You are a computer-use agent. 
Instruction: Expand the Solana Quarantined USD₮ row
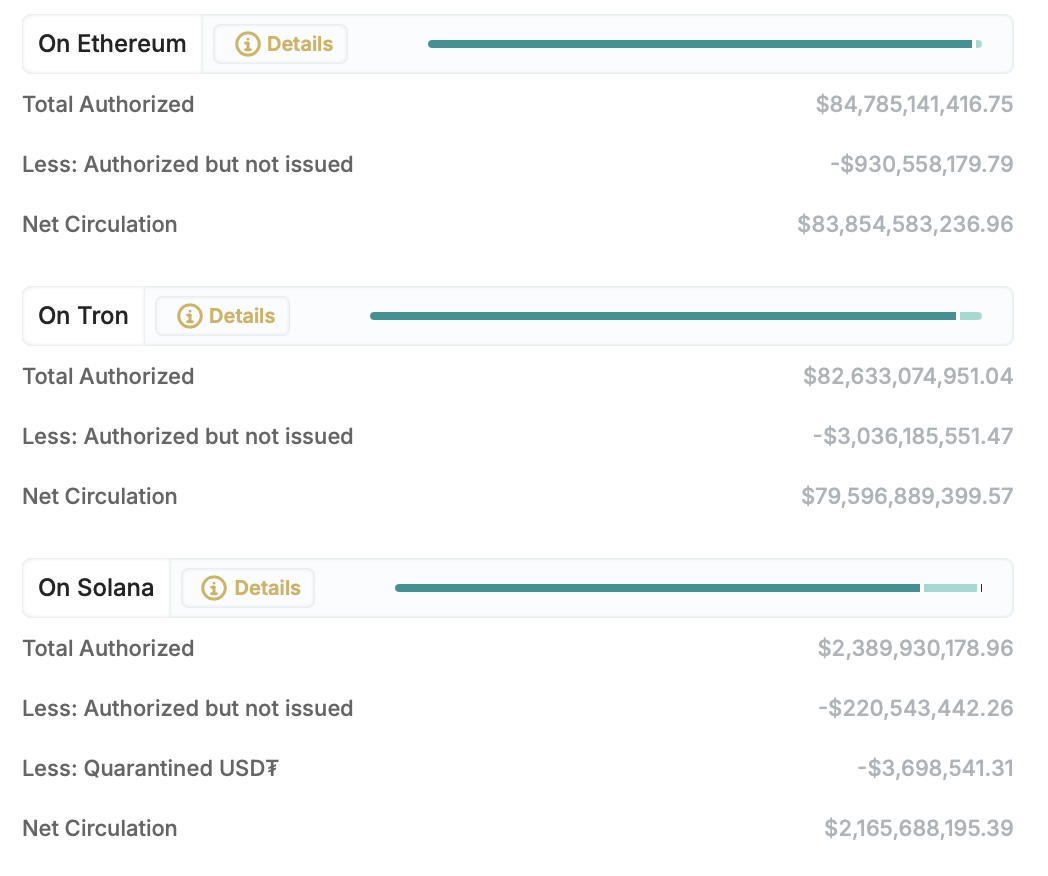[150, 768]
